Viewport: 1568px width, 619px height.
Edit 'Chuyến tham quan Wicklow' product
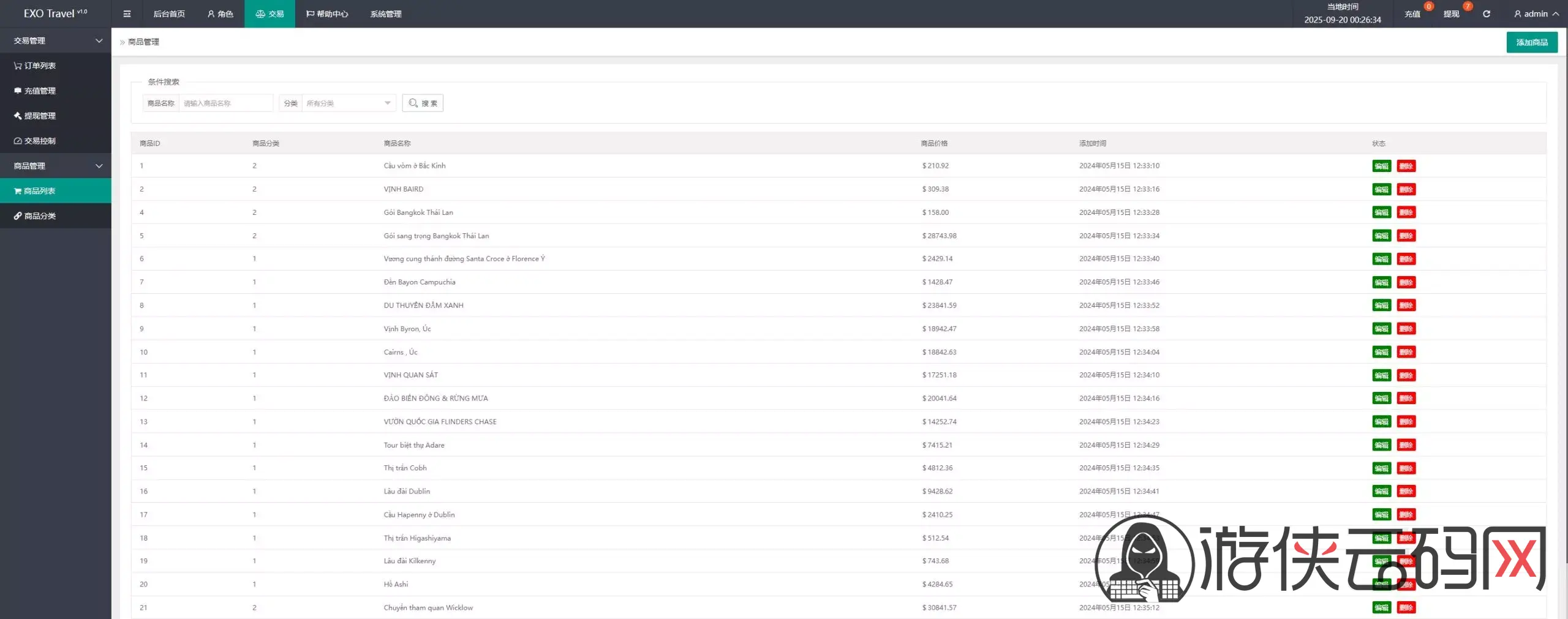click(1381, 608)
